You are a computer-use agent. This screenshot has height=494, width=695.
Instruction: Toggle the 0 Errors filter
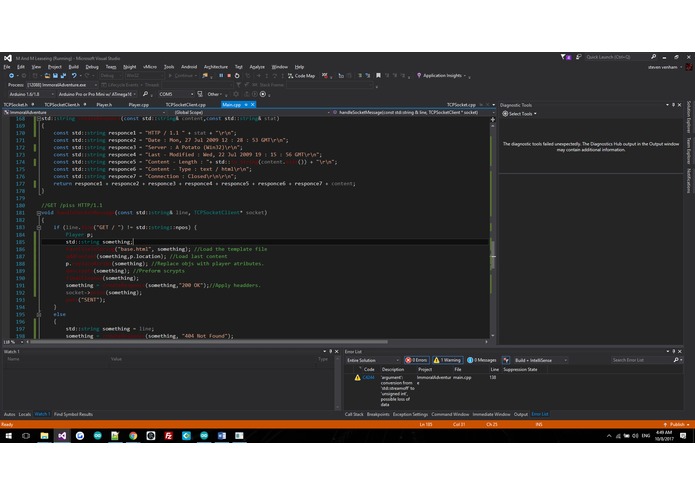click(x=416, y=360)
